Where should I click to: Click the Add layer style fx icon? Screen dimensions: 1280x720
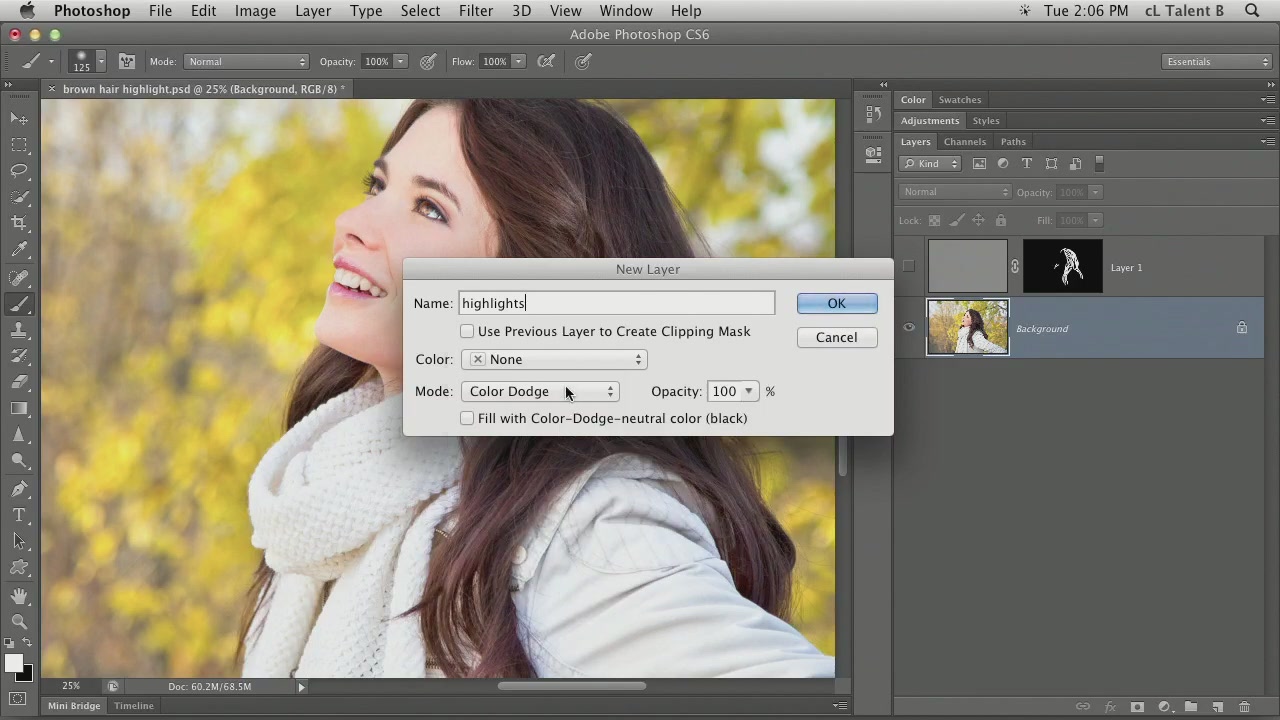pos(1110,707)
